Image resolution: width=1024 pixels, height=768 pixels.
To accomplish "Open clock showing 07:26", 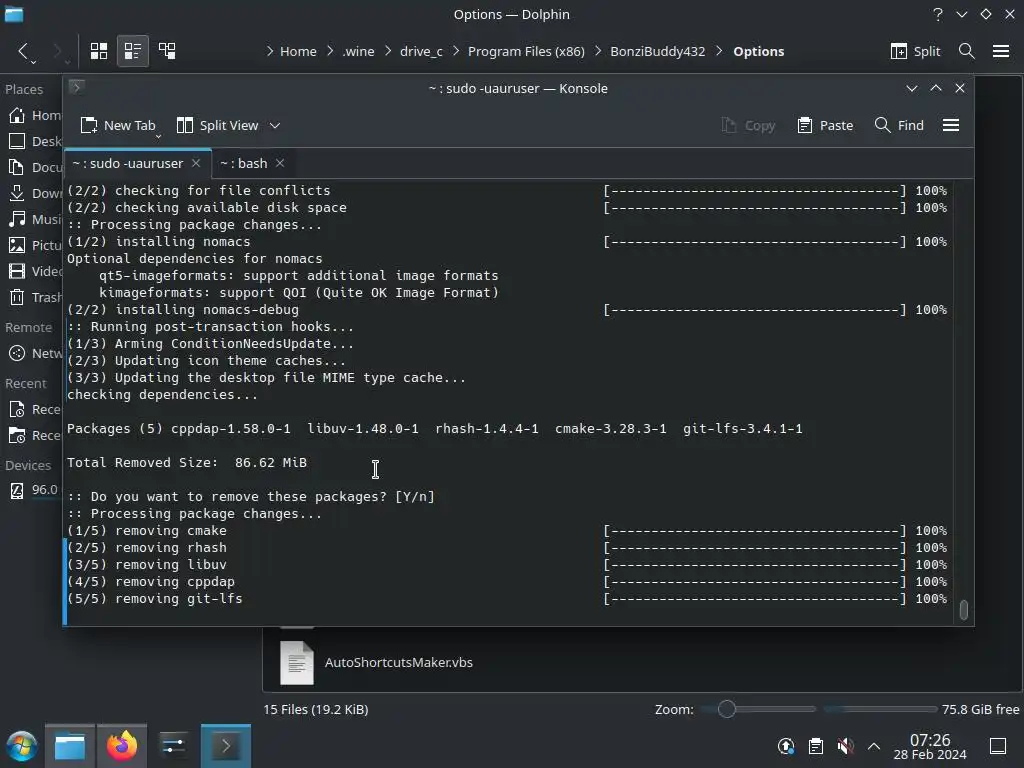I will [x=930, y=746].
